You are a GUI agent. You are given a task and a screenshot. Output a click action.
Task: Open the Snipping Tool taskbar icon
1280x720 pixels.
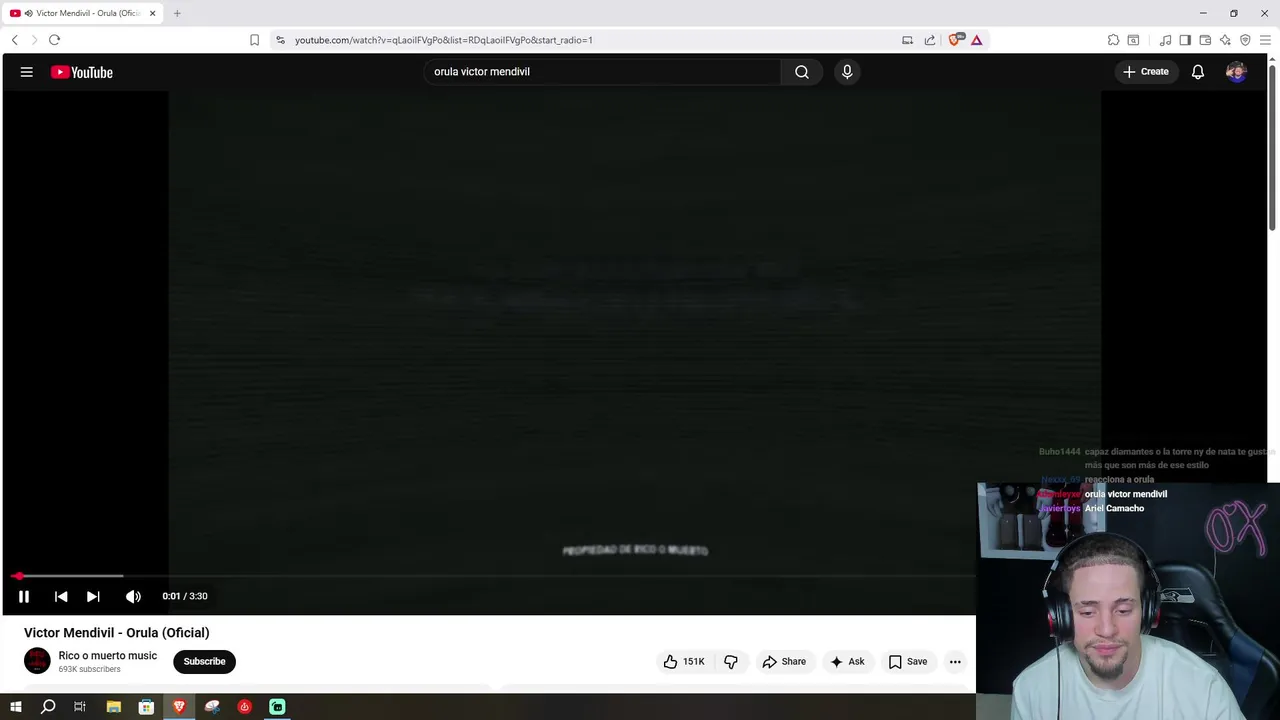coord(212,707)
